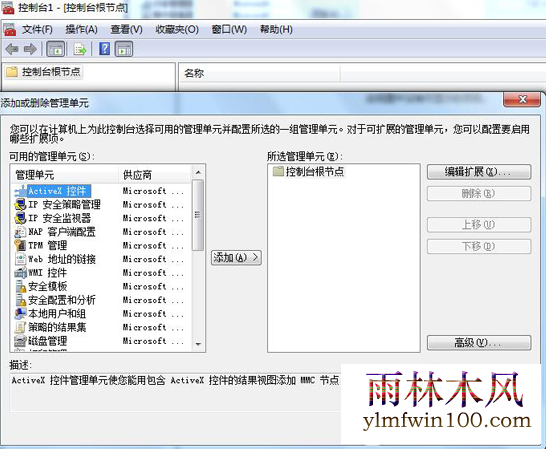Screen dimensions: 546x449
Task: Click the WMI 控件 snap-in icon
Action: (x=21, y=273)
